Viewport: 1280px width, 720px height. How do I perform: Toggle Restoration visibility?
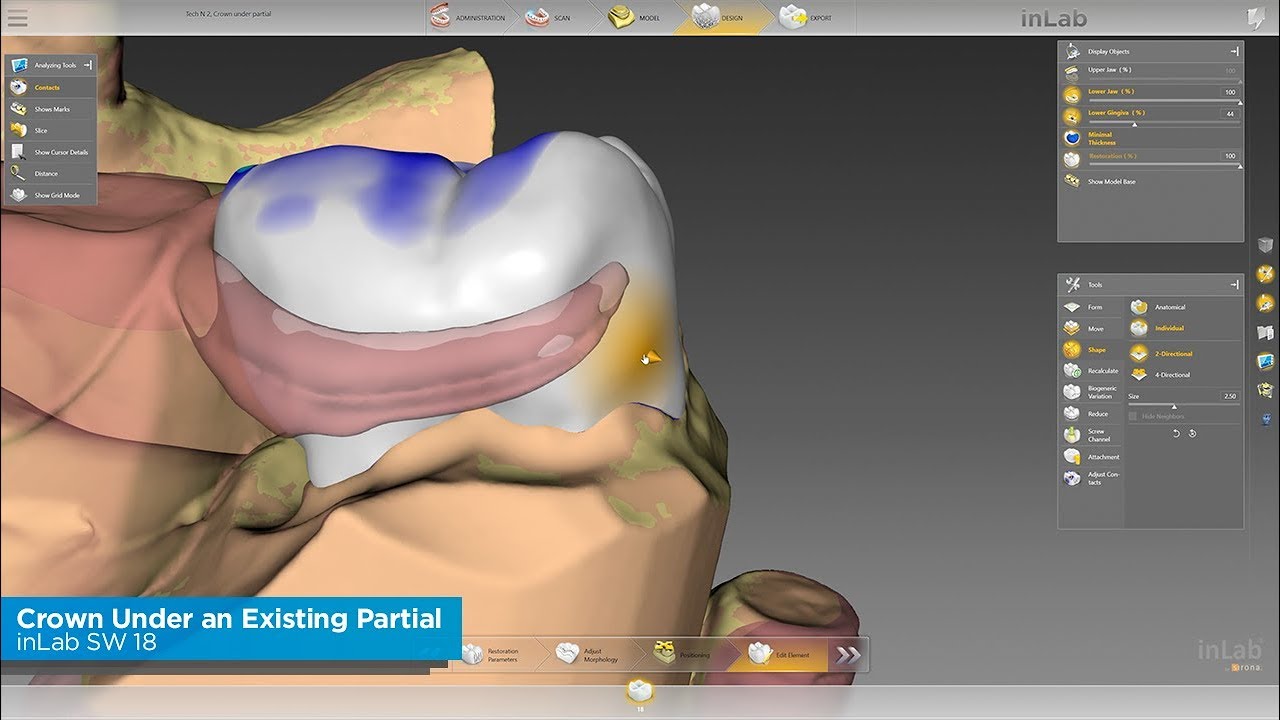click(1071, 159)
